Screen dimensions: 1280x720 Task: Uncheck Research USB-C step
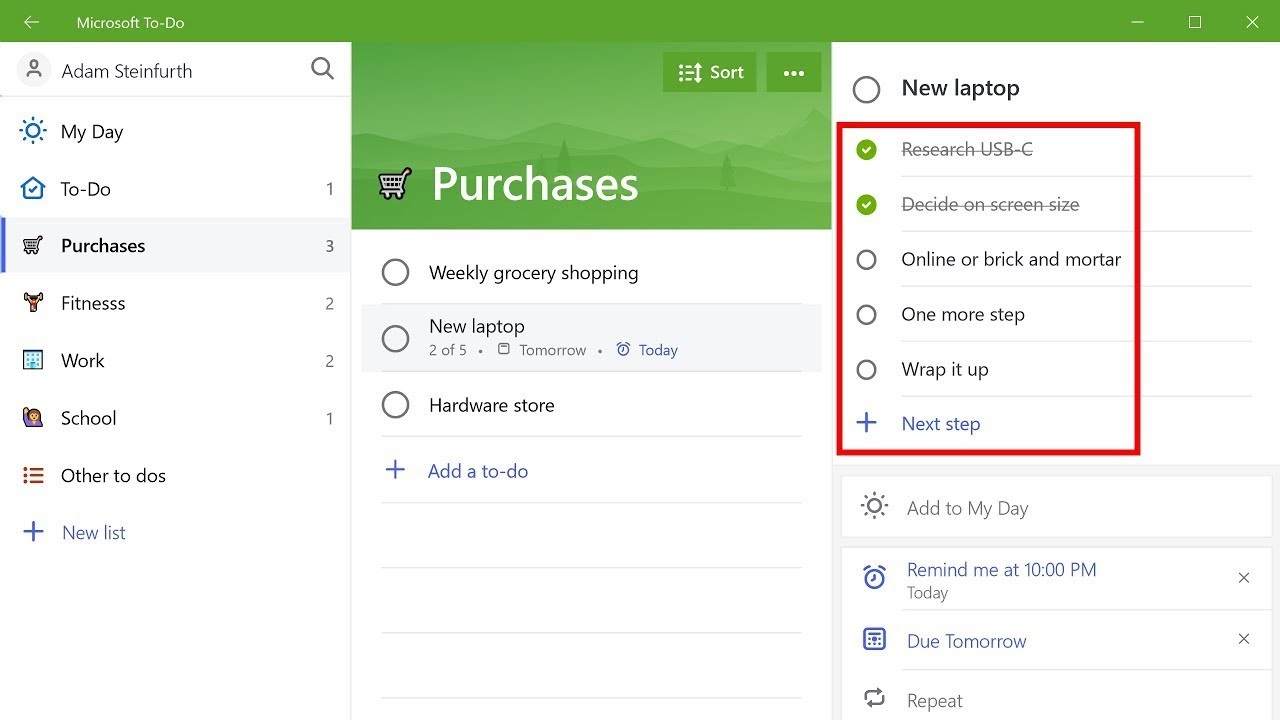point(867,150)
